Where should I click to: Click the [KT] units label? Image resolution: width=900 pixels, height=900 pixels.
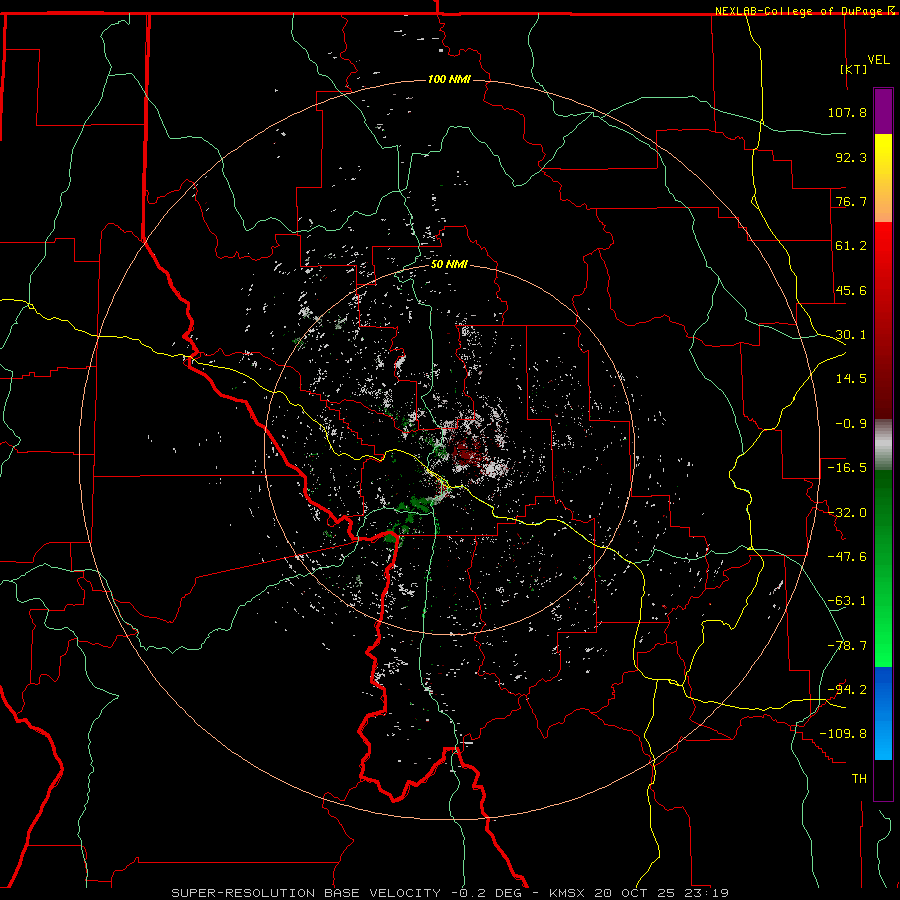point(854,69)
